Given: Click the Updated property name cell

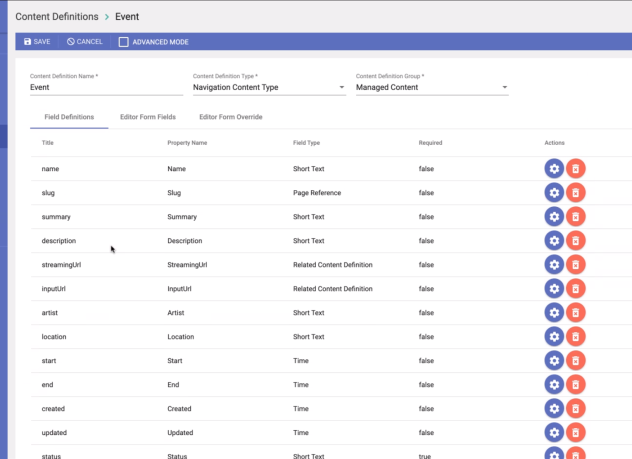Looking at the screenshot, I should [180, 432].
